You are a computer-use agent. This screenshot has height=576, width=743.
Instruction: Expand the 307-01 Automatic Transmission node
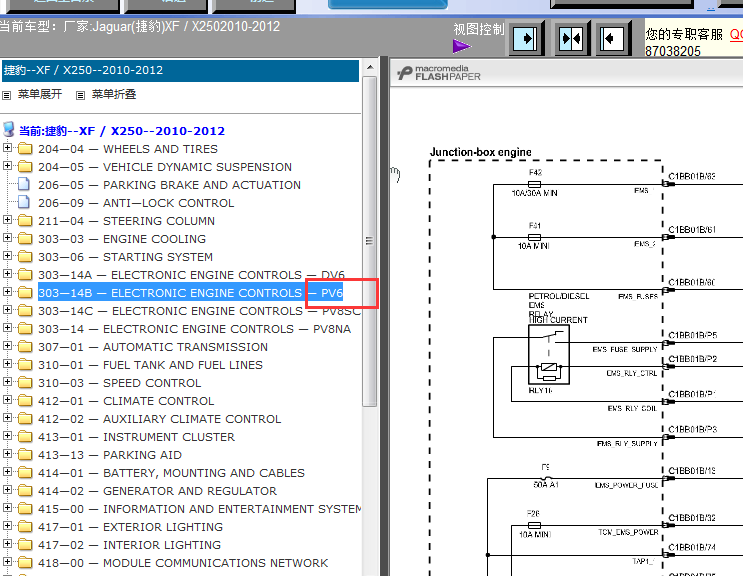coord(7,346)
